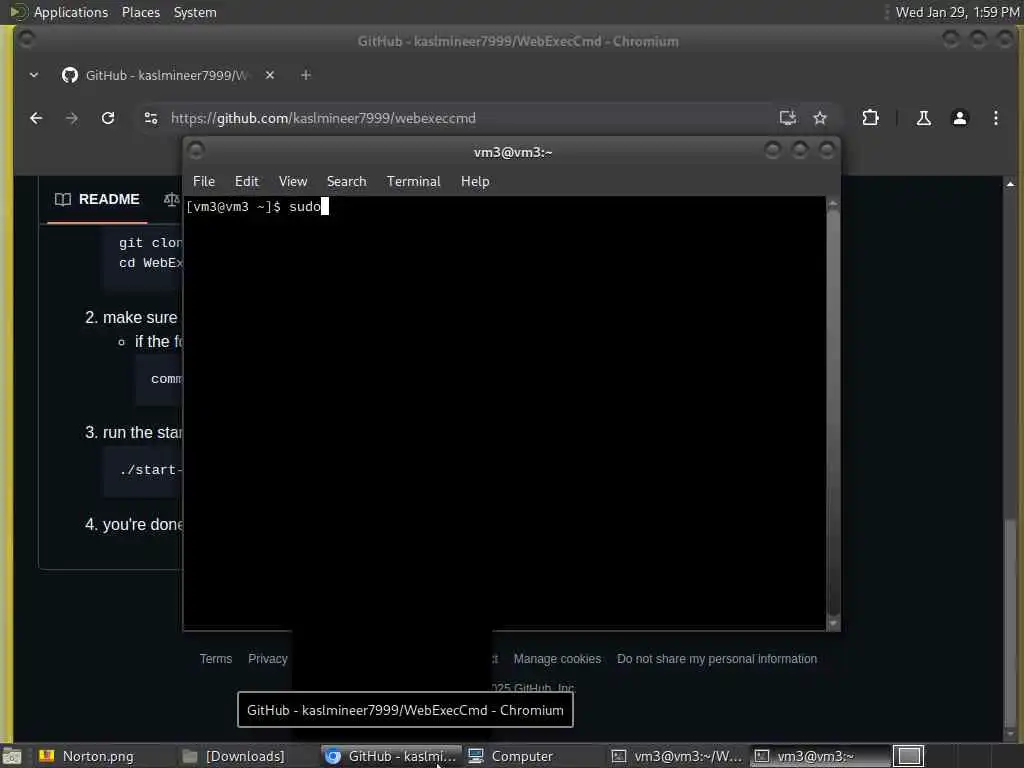
Task: Open the Places menu in top panel
Action: click(x=141, y=12)
